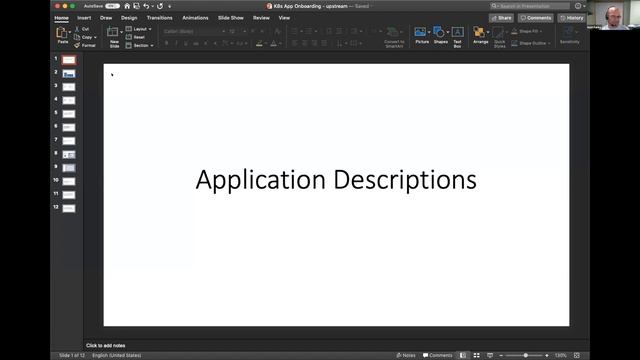
Task: Click zoom out minus icon
Action: point(501,356)
